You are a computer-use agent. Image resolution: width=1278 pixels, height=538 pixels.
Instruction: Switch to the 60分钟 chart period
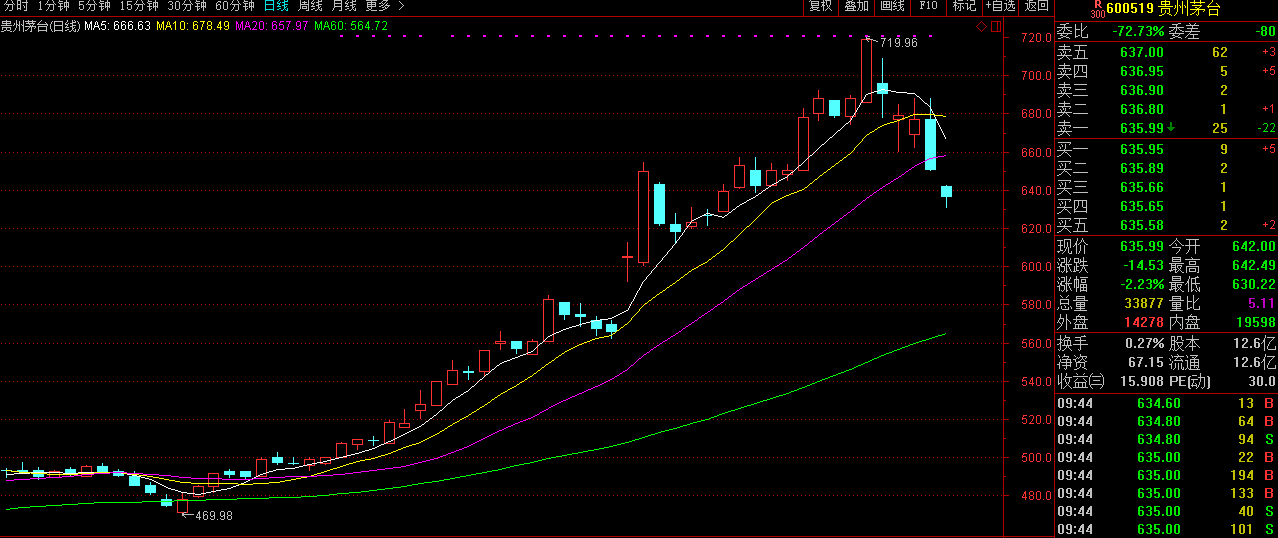tap(235, 6)
